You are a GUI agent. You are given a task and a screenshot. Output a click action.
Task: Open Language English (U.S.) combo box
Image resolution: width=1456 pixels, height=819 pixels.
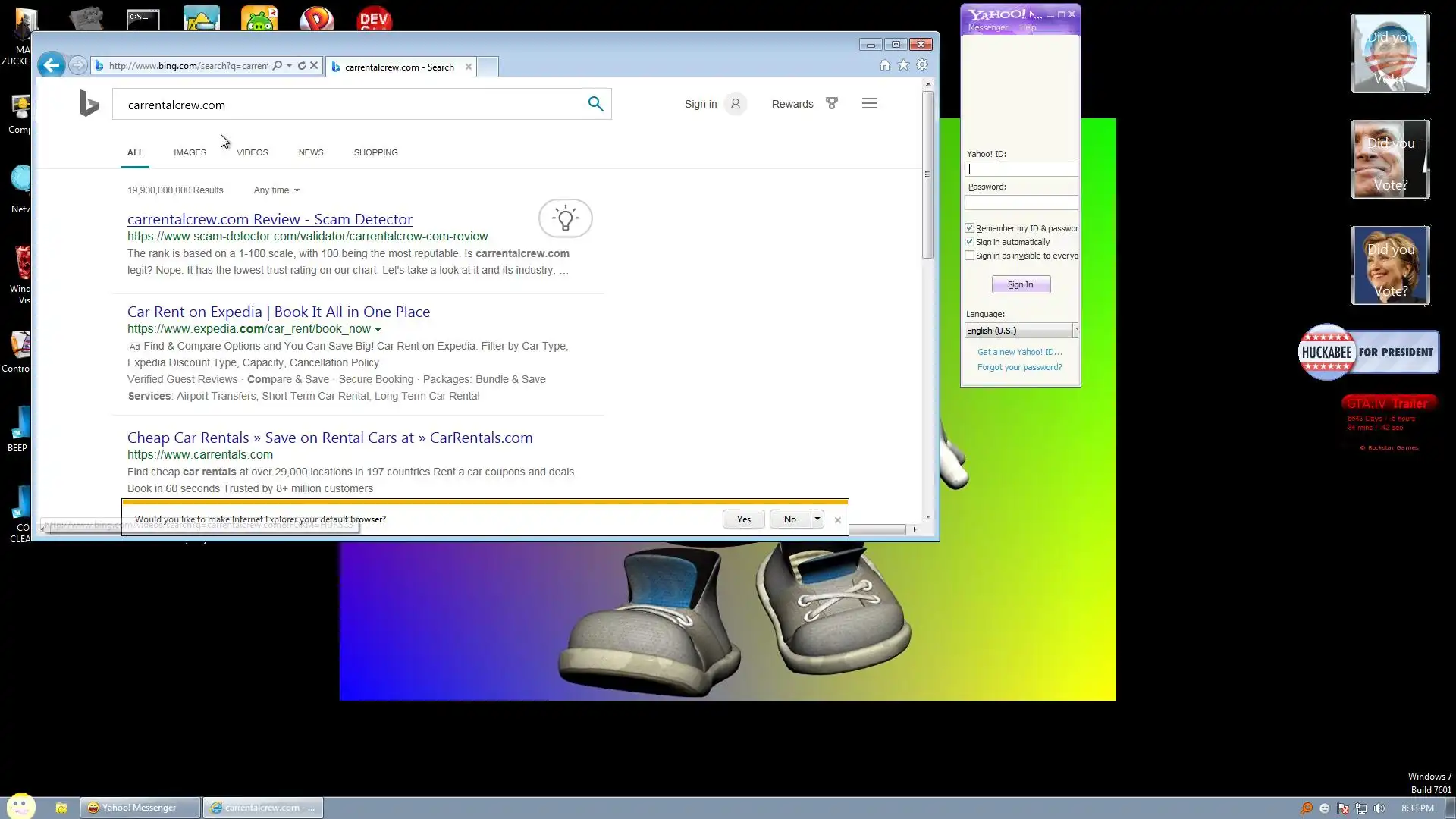pyautogui.click(x=1021, y=331)
